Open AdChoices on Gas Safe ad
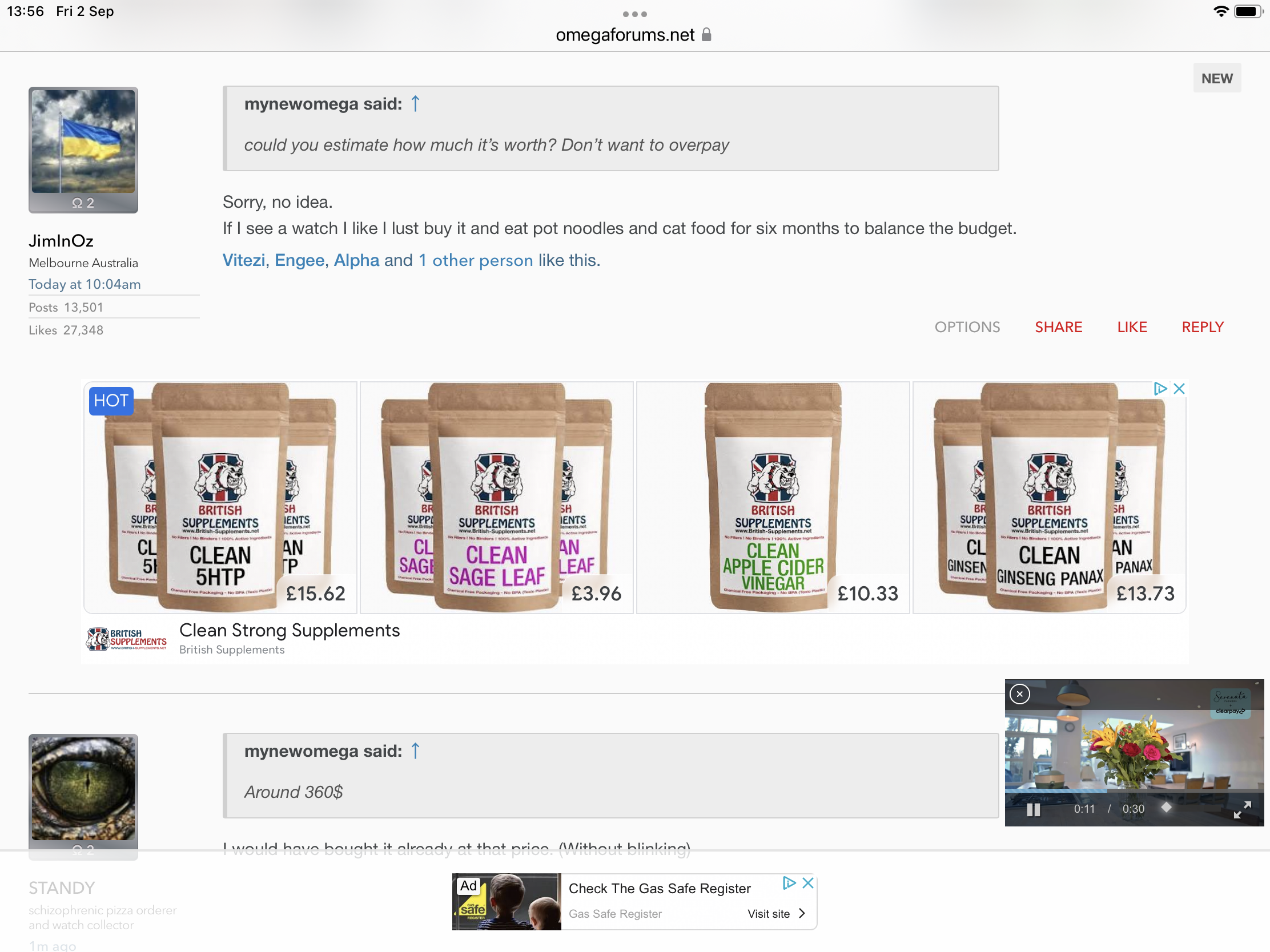1270x952 pixels. 789,883
